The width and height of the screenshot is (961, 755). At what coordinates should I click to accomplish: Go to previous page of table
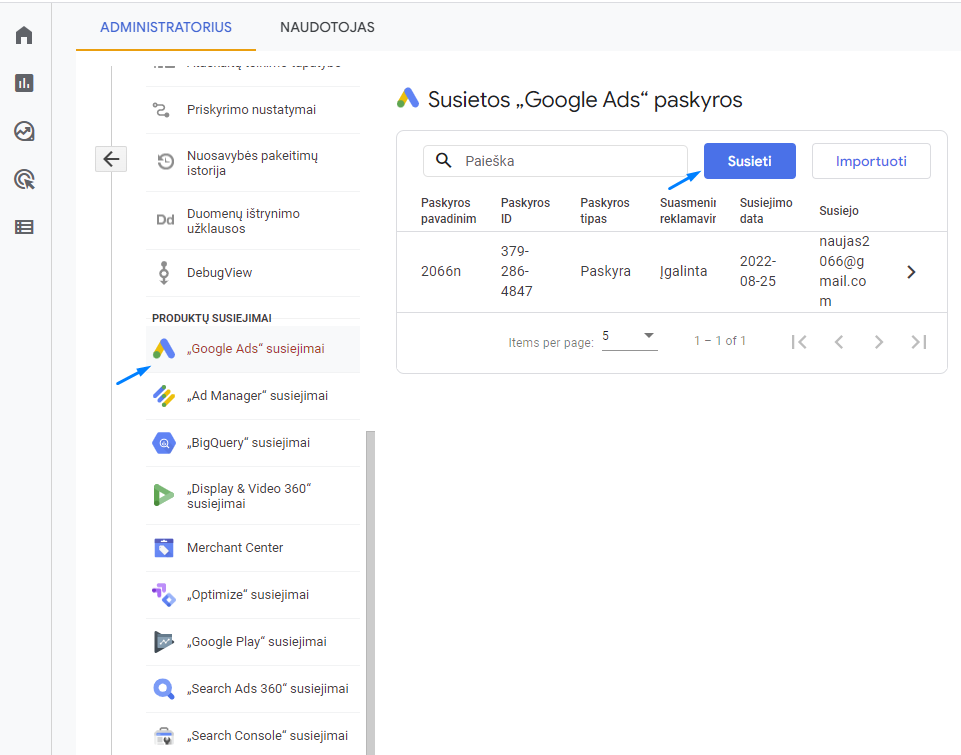[x=839, y=342]
